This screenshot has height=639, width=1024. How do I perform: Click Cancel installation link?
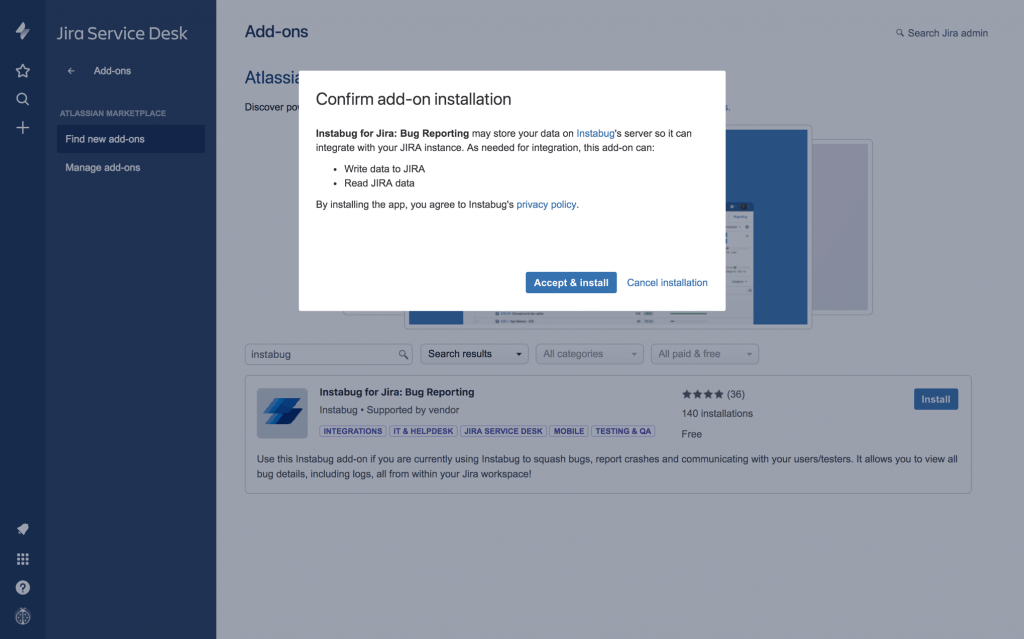point(667,282)
